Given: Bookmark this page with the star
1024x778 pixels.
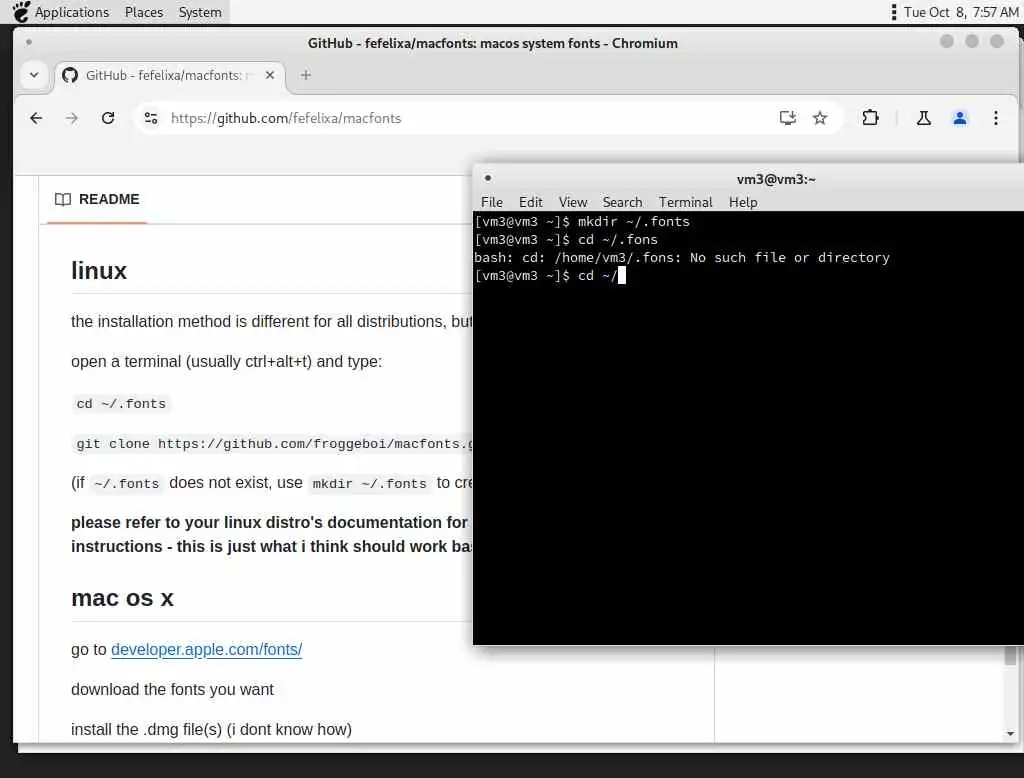Looking at the screenshot, I should [820, 118].
